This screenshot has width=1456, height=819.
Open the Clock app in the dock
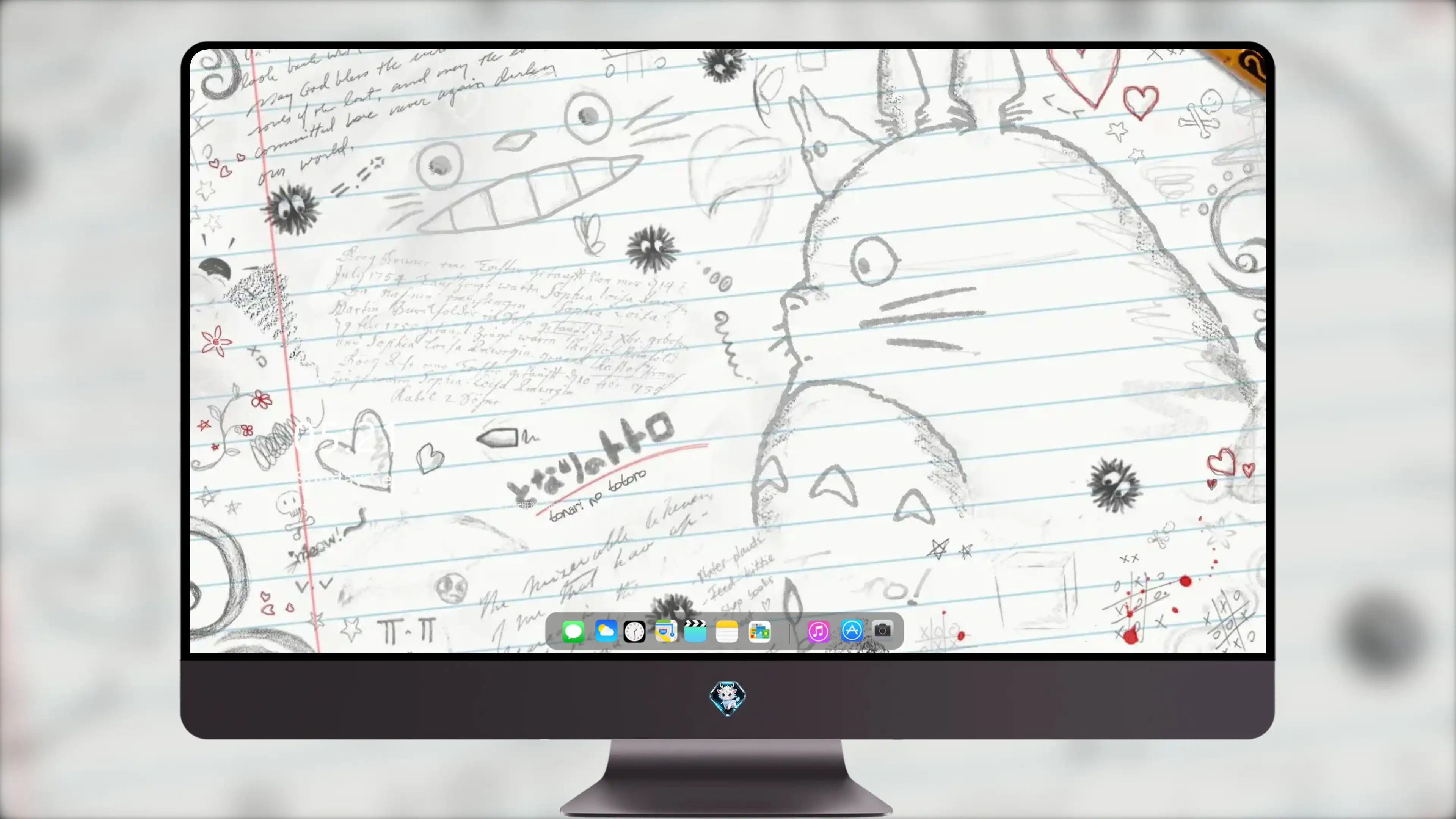pos(634,631)
